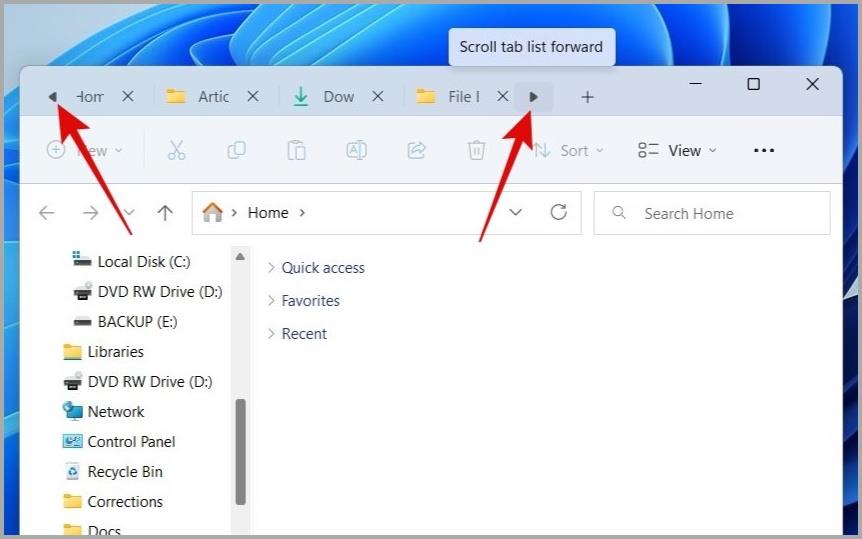Viewport: 862px width, 539px height.
Task: Open Recycle Bin from sidebar
Action: (x=125, y=472)
